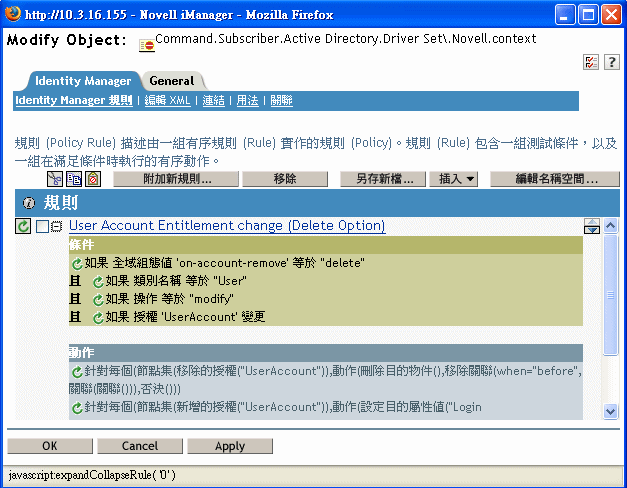Click the rules list scrollbar down arrow
The height and width of the screenshot is (488, 627).
coord(610,411)
